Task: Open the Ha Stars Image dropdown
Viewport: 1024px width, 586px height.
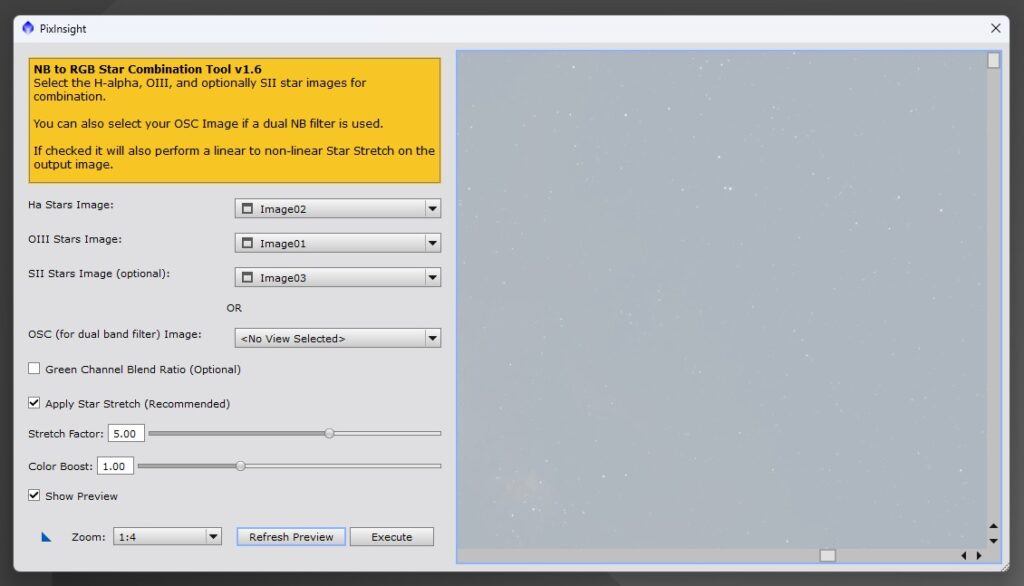Action: (x=433, y=208)
